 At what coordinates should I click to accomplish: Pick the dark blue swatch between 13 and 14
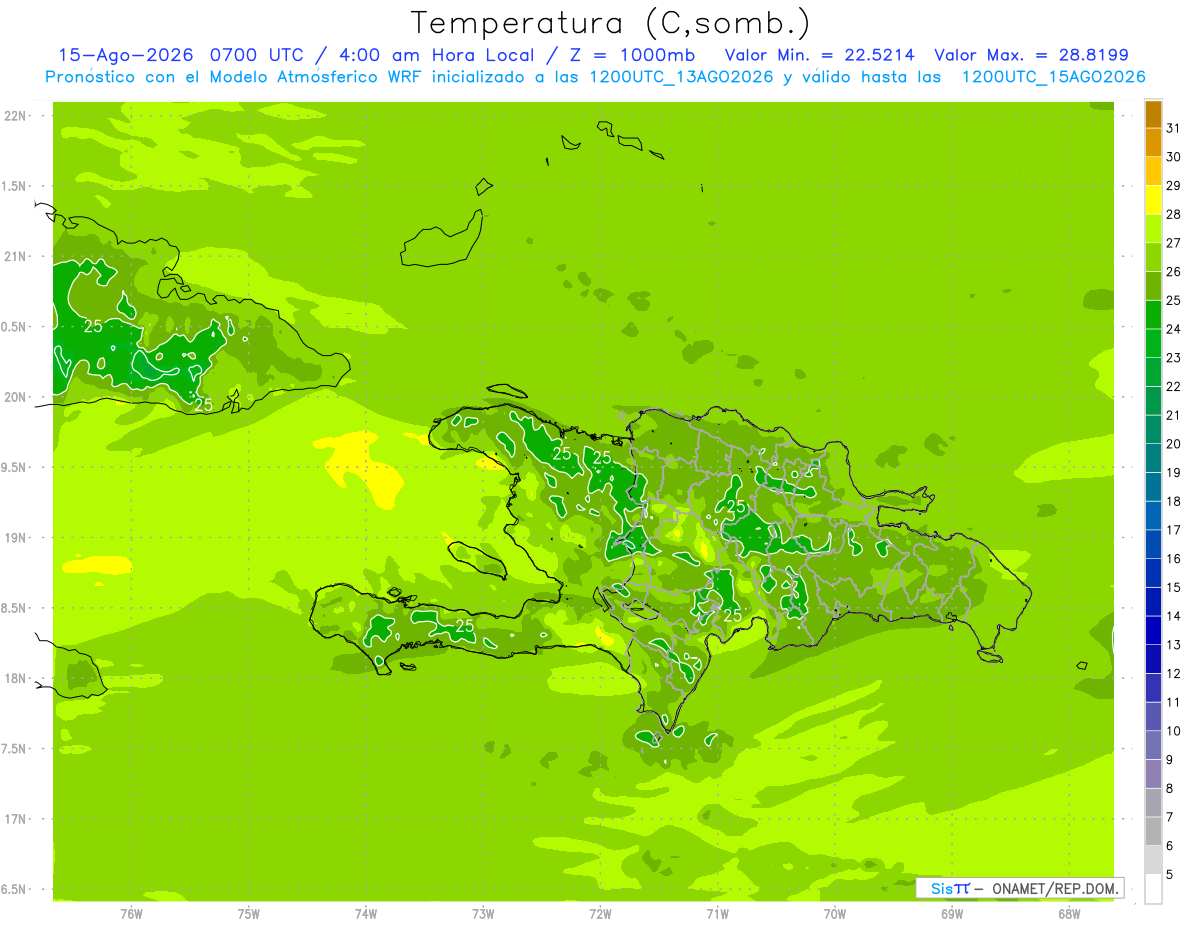[1154, 631]
